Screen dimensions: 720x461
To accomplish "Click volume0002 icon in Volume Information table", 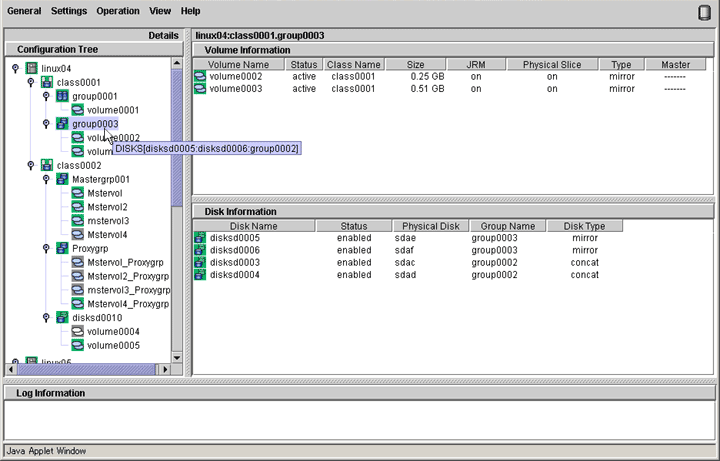I will pos(200,76).
